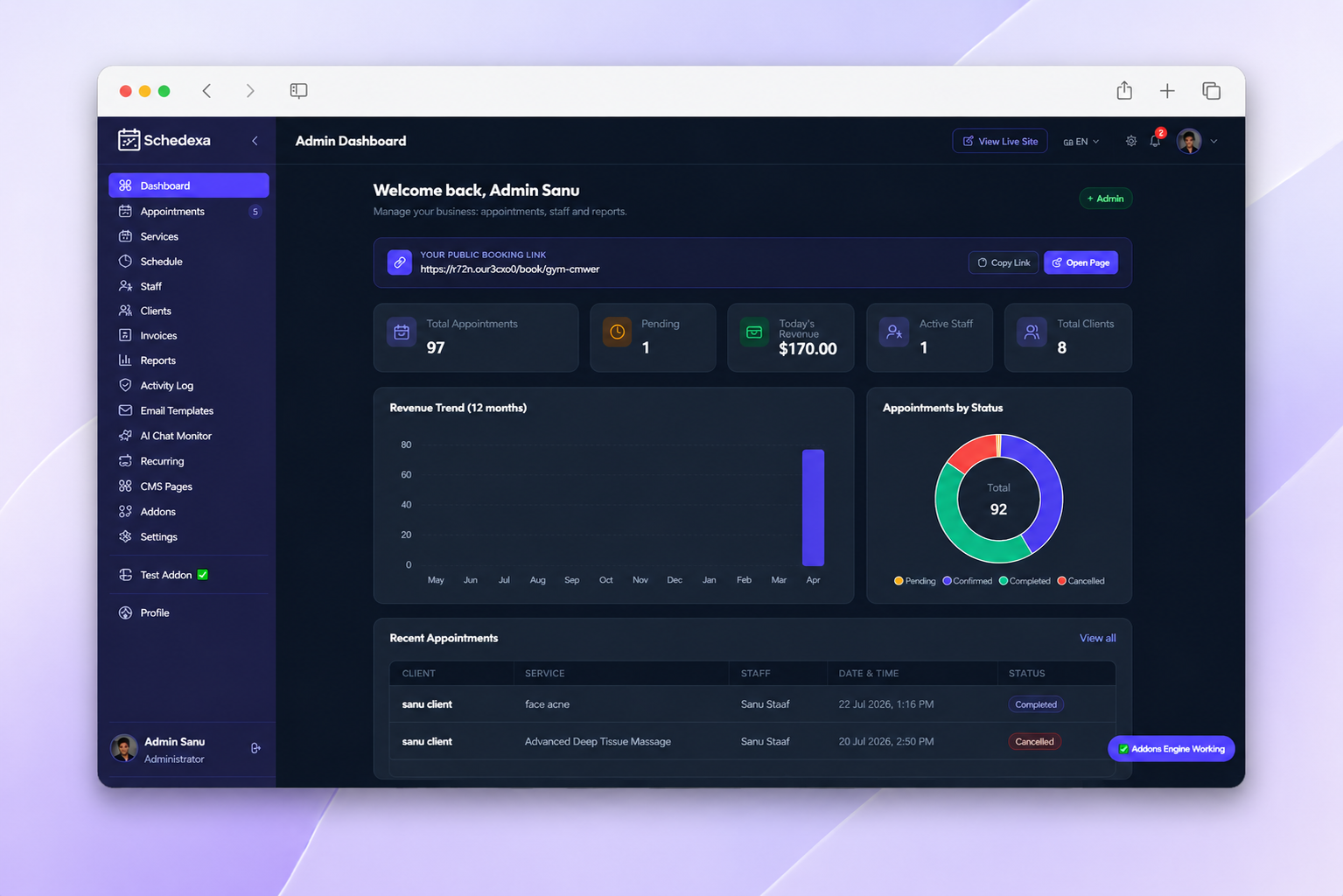Click the Pending clock icon
Viewport: 1343px width, 896px height.
click(x=617, y=332)
